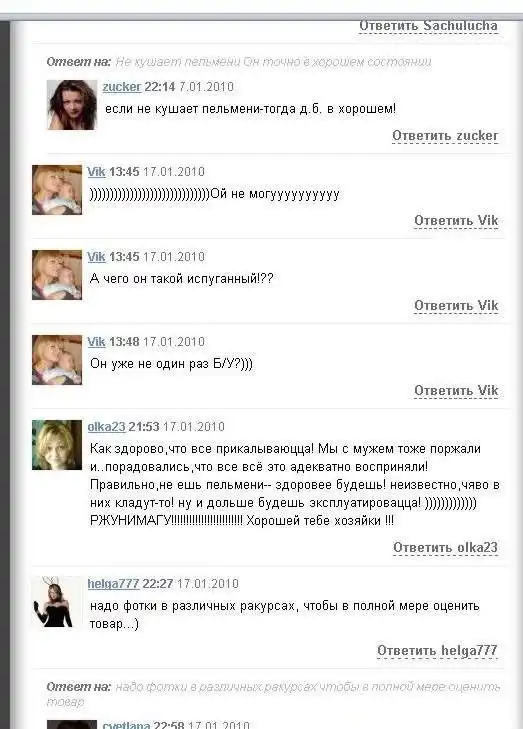Image resolution: width=523 pixels, height=729 pixels.
Task: Open zucker's user profile link
Action: point(122,87)
